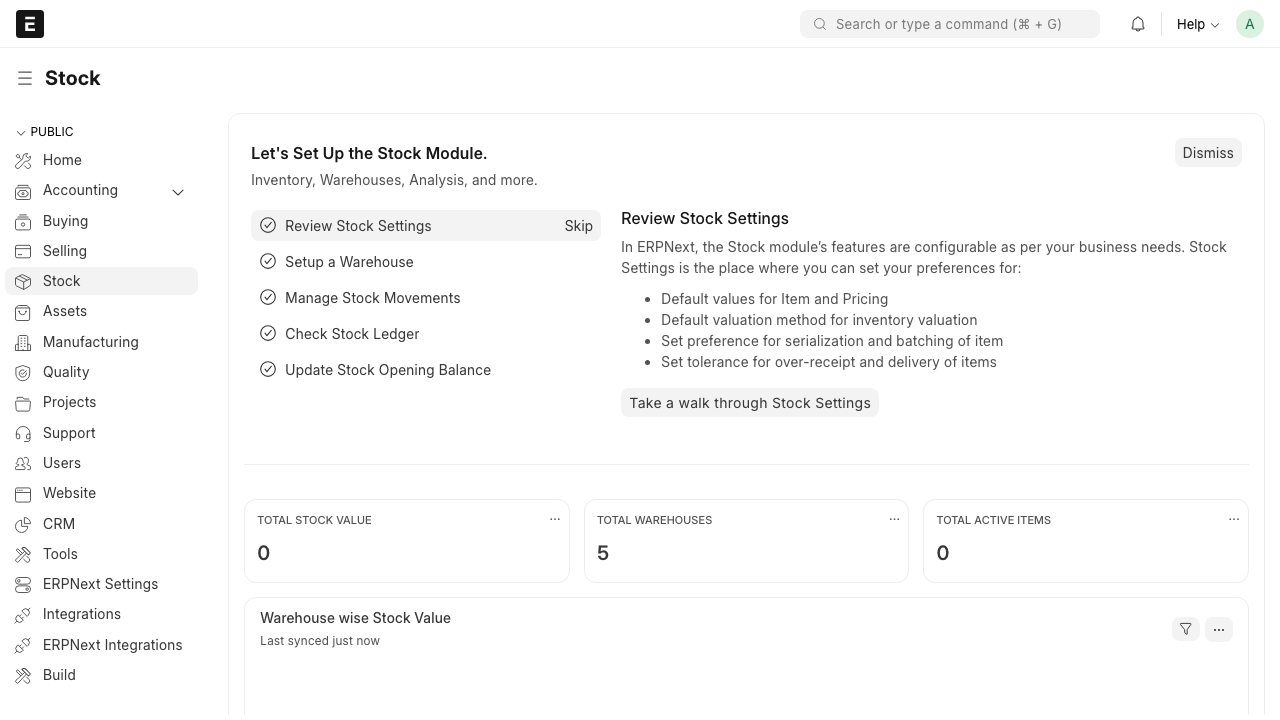Select Update Stock Opening Balance step

pos(426,370)
